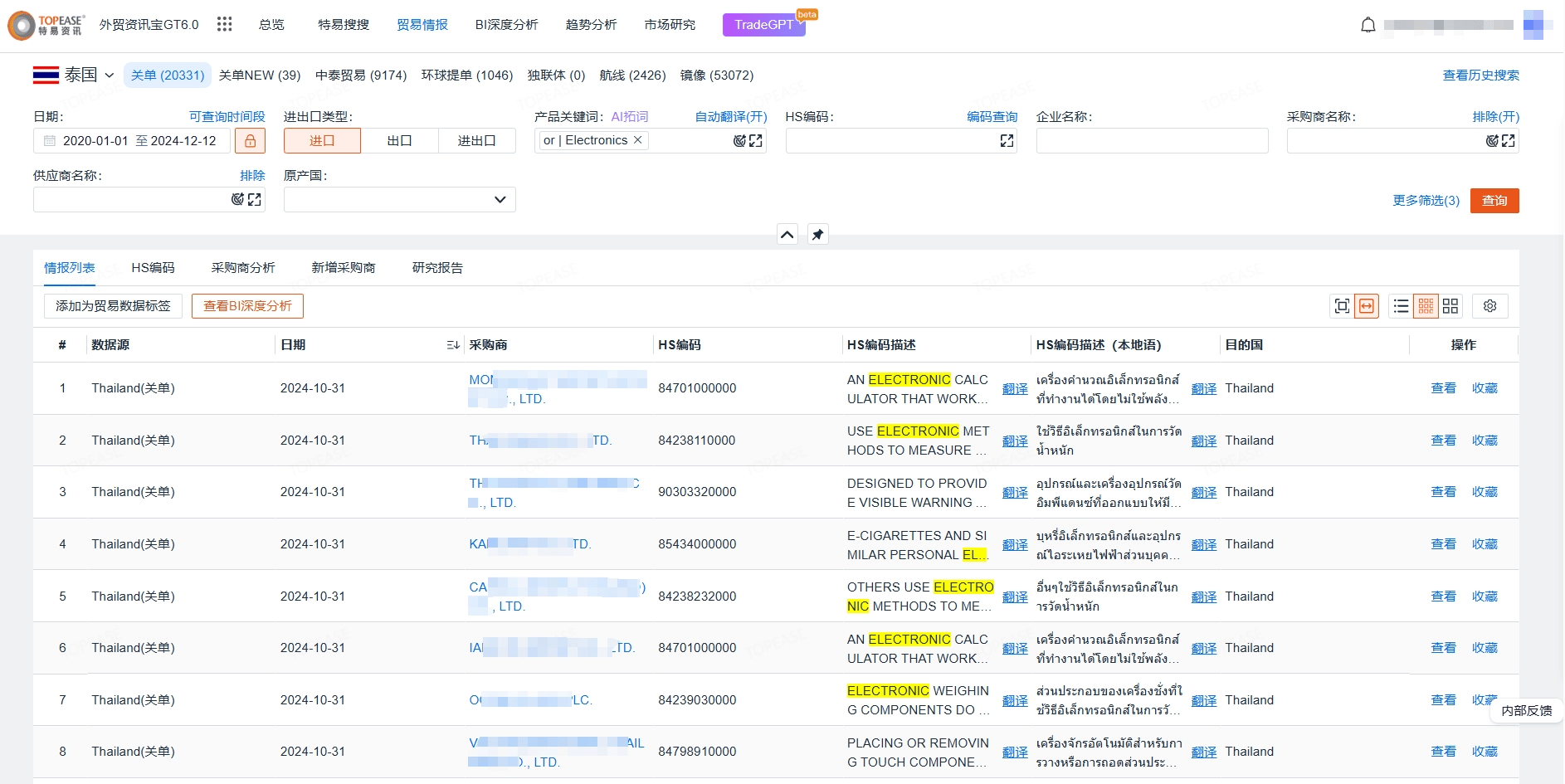Click the fullscreen table icon
The image size is (1565, 784).
click(1342, 306)
